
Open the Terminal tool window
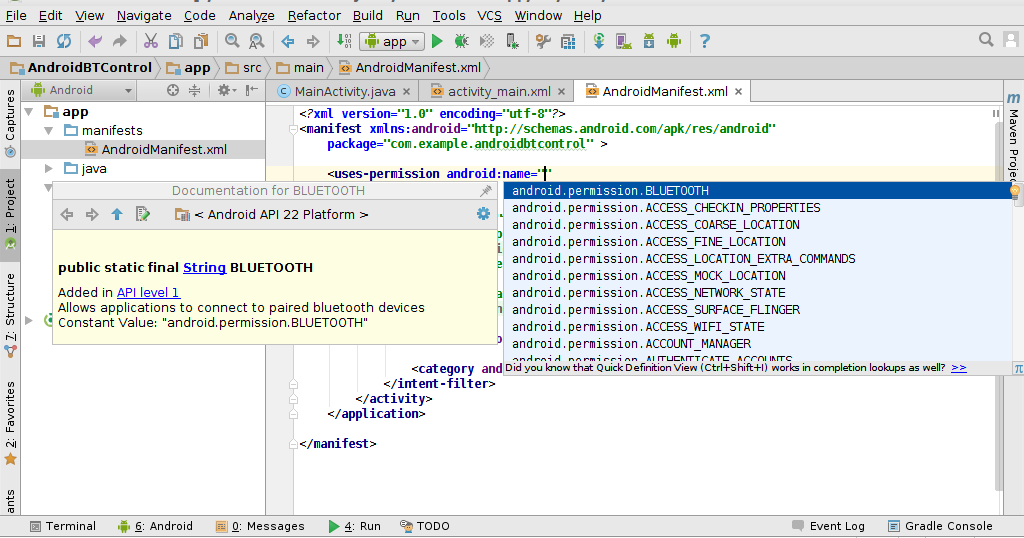click(63, 526)
